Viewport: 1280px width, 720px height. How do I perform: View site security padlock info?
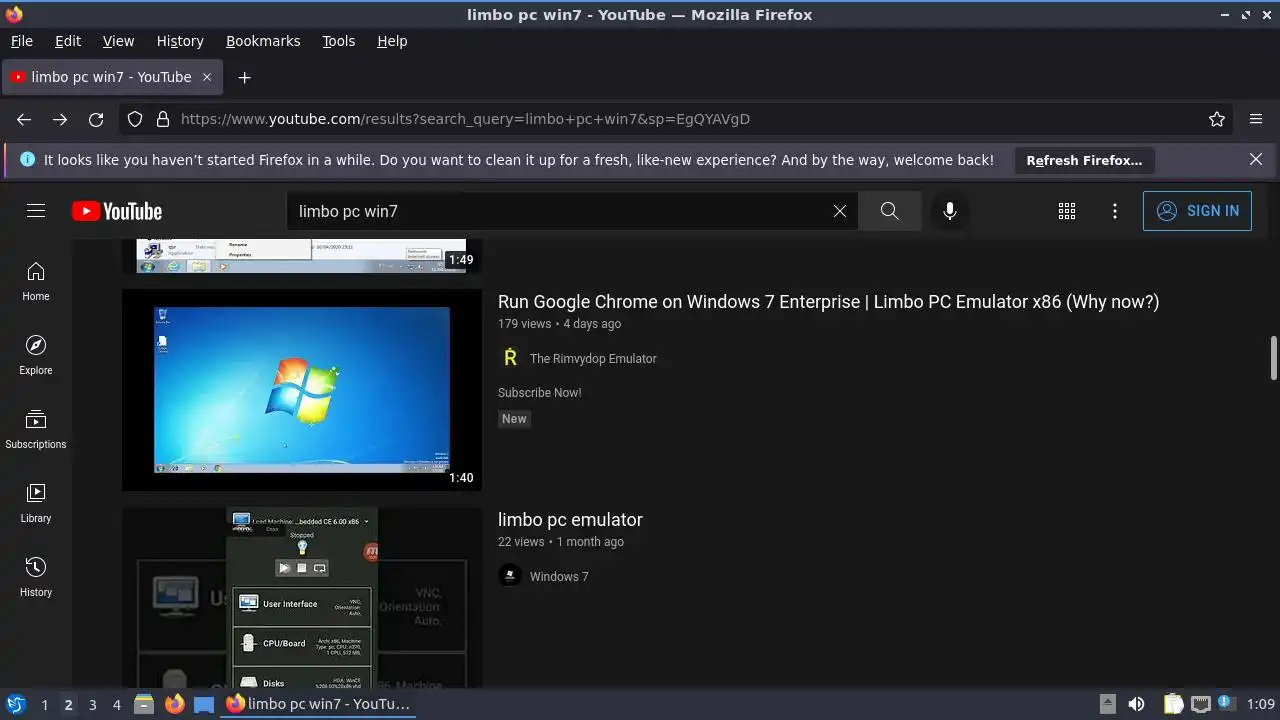[x=163, y=119]
